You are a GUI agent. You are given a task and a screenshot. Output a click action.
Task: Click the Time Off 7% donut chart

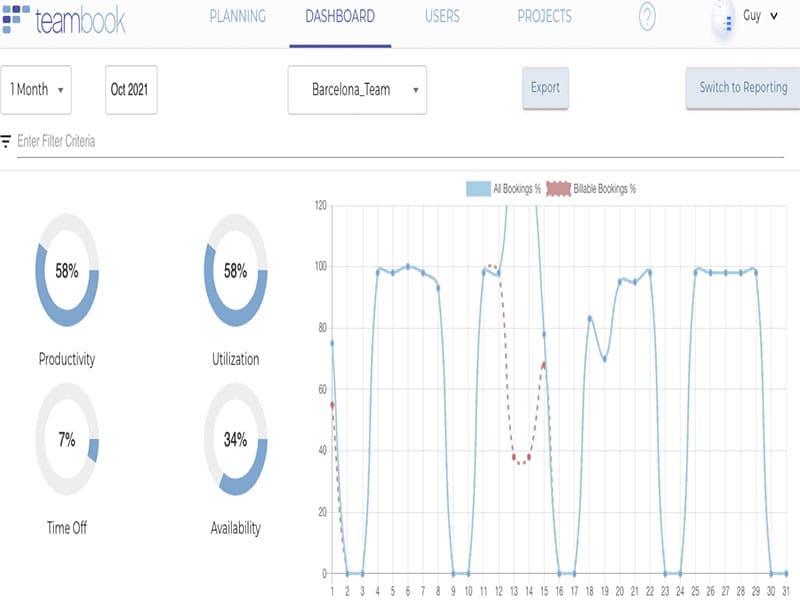click(x=67, y=441)
